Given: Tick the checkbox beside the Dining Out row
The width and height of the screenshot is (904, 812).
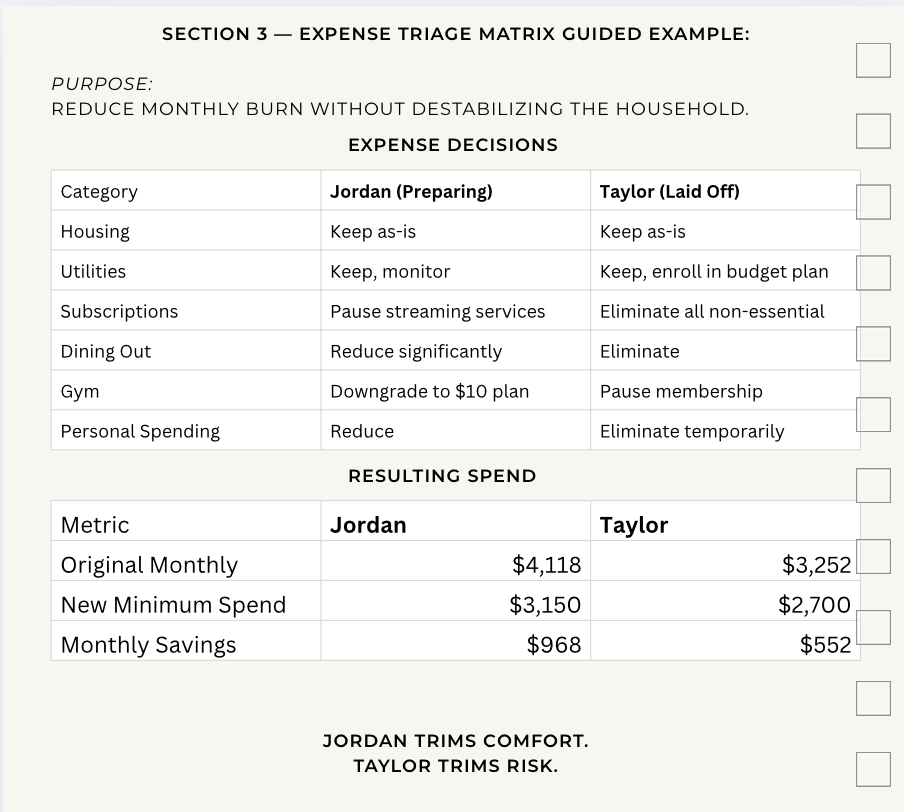Looking at the screenshot, I should [873, 344].
